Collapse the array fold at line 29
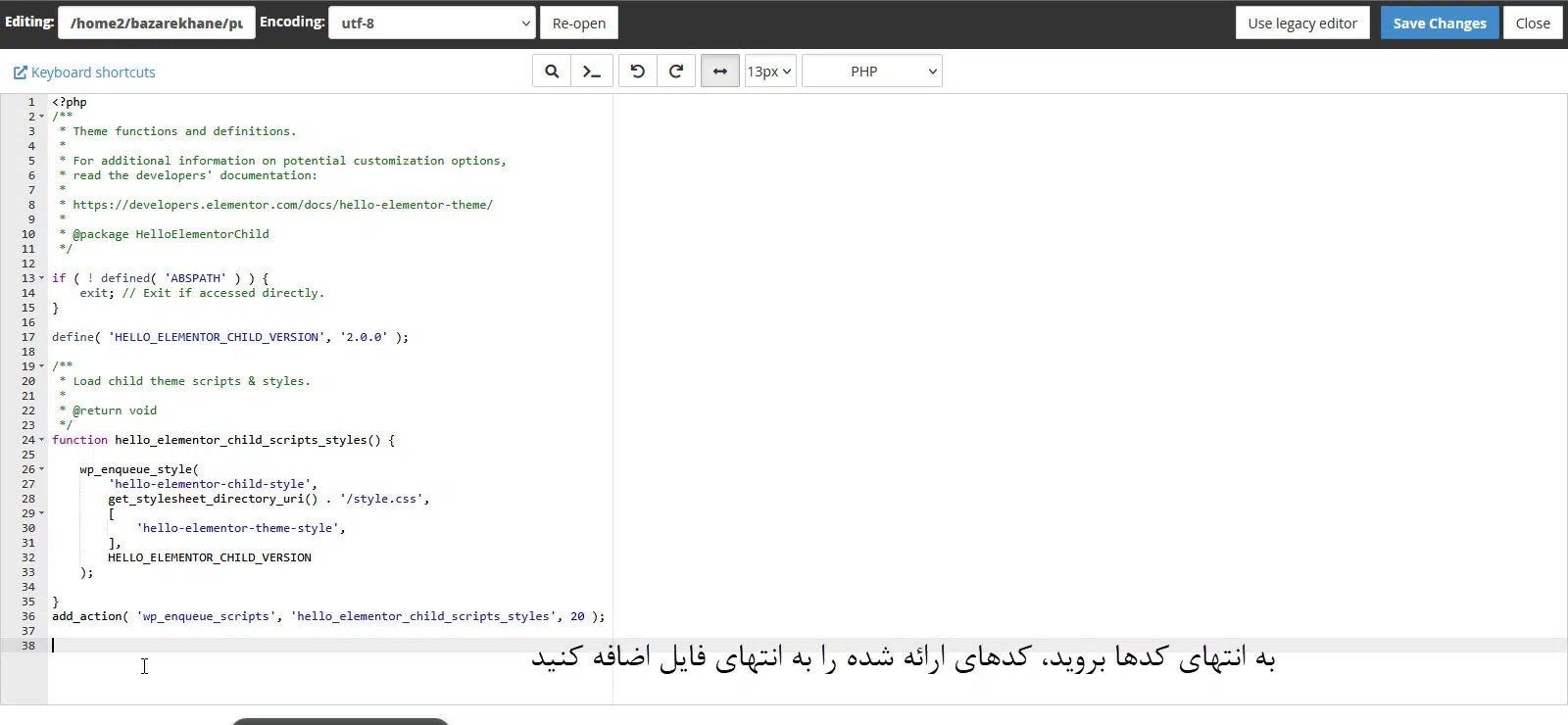Image resolution: width=1568 pixels, height=725 pixels. (41, 513)
